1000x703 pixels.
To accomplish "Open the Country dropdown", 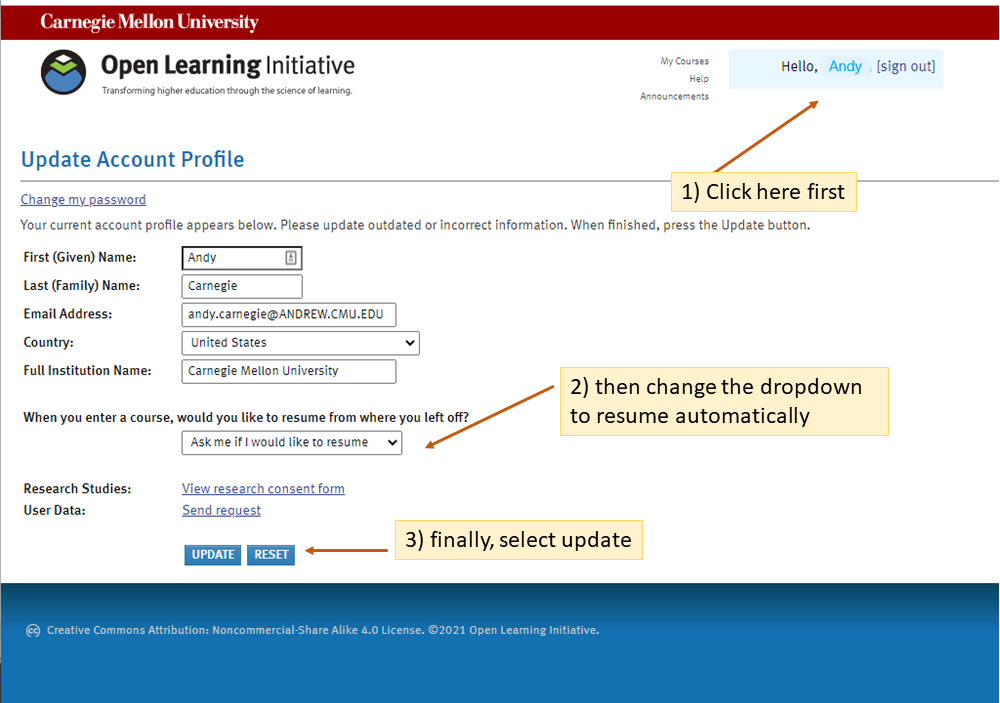I will coord(300,343).
